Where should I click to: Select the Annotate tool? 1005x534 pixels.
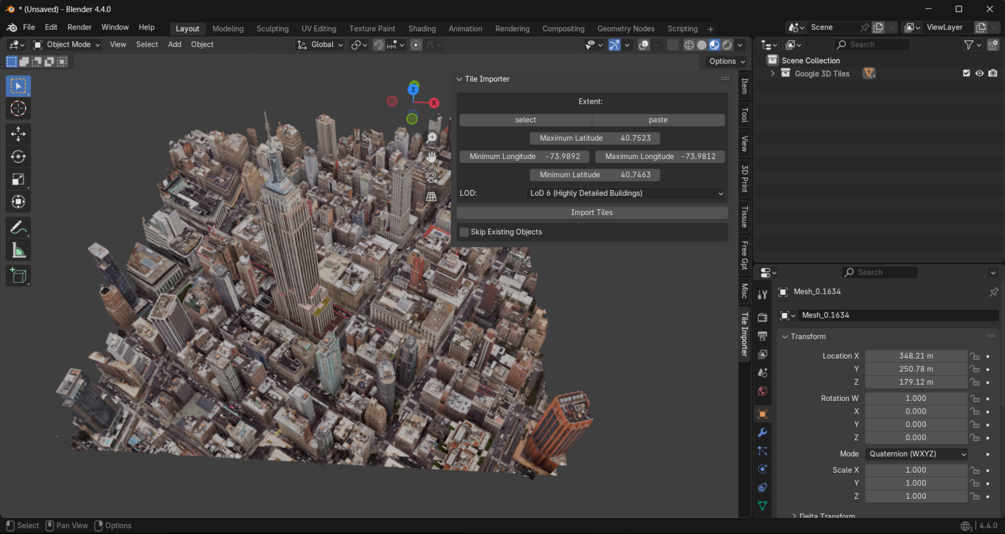pyautogui.click(x=18, y=227)
